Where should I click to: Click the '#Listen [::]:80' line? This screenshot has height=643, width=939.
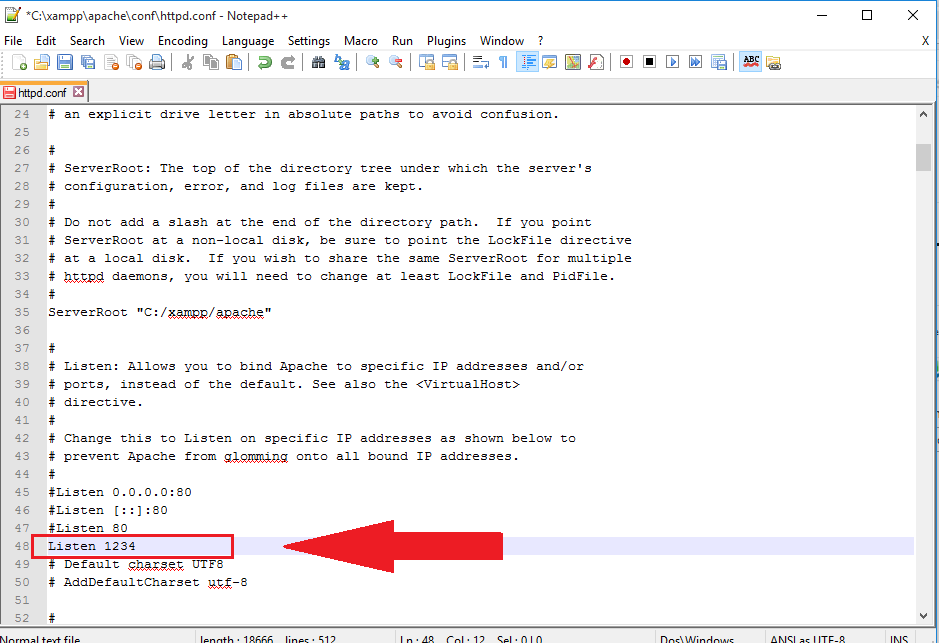click(108, 510)
